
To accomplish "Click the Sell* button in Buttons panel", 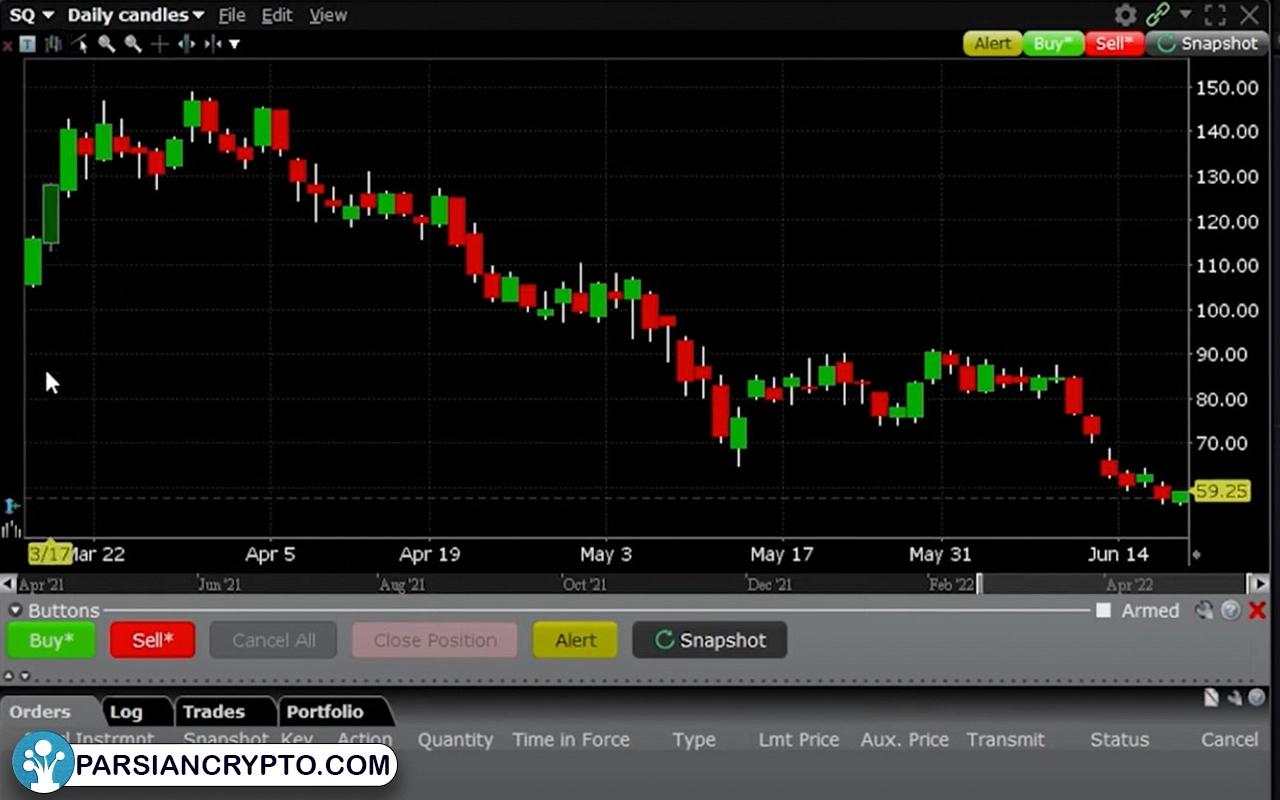I will pyautogui.click(x=152, y=640).
